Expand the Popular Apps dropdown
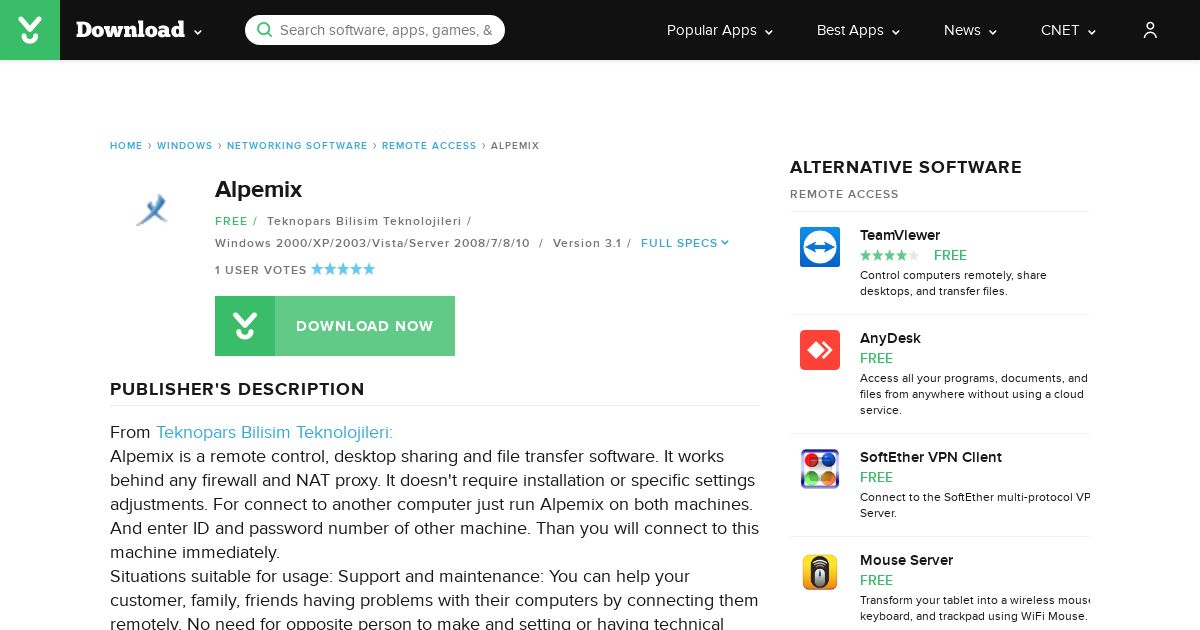This screenshot has width=1200, height=630. (720, 30)
